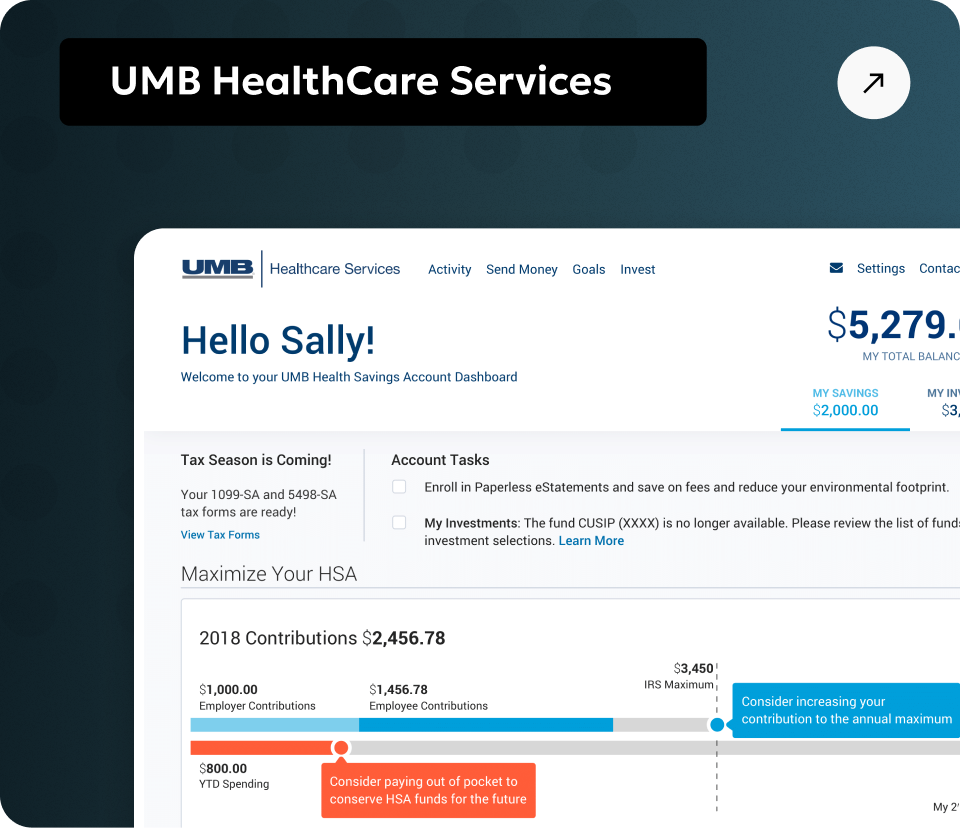
Task: Click the Learn More link
Action: [591, 541]
